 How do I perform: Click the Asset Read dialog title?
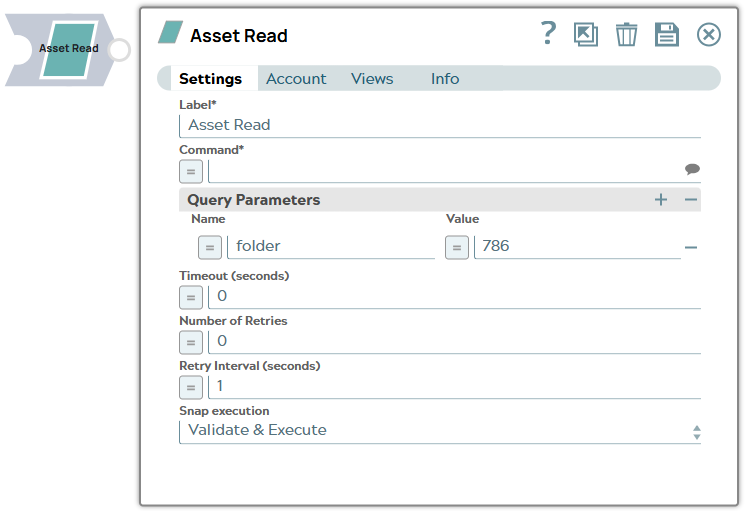pos(239,36)
